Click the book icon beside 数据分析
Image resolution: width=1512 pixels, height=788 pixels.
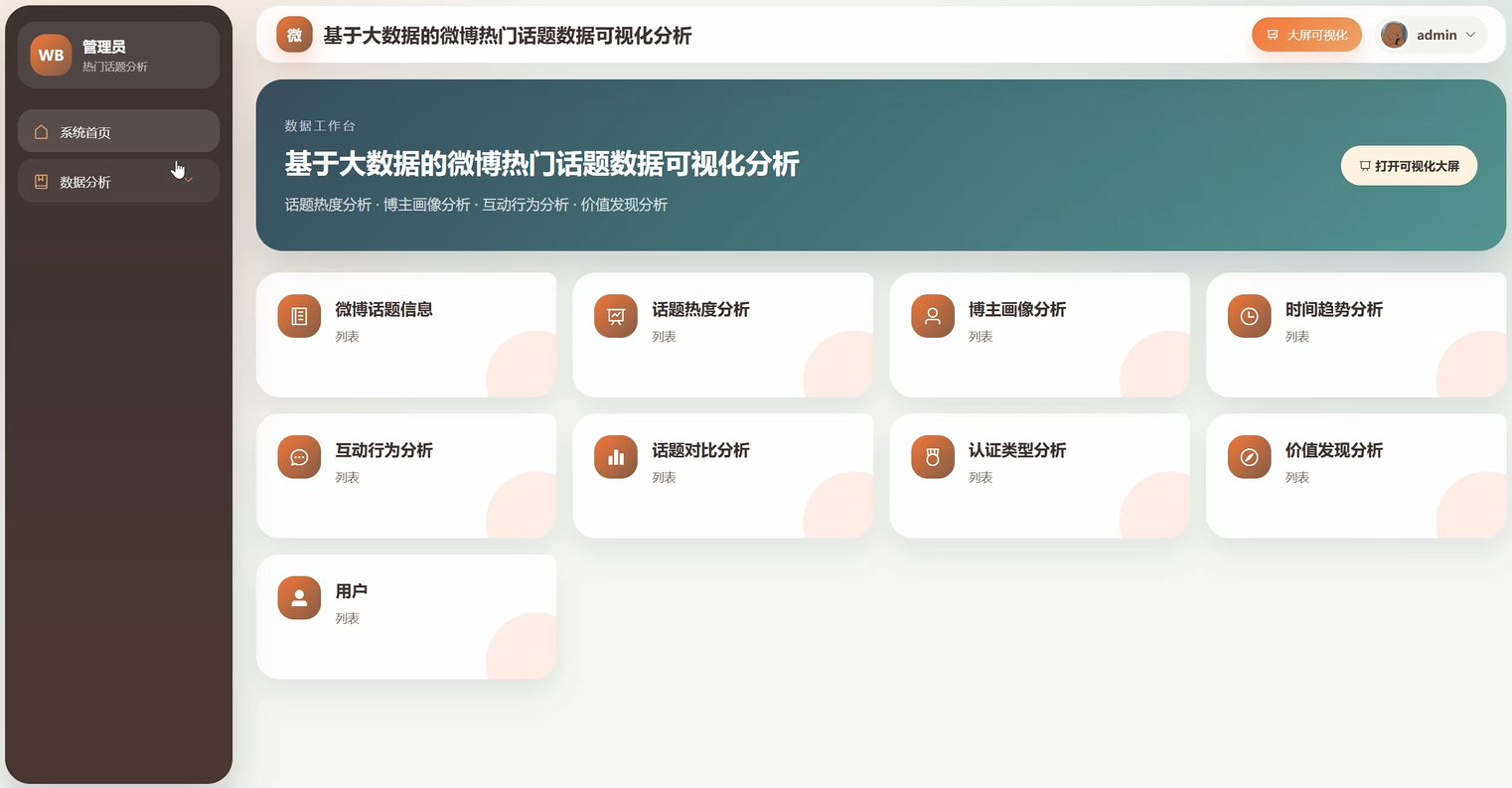pyautogui.click(x=41, y=182)
